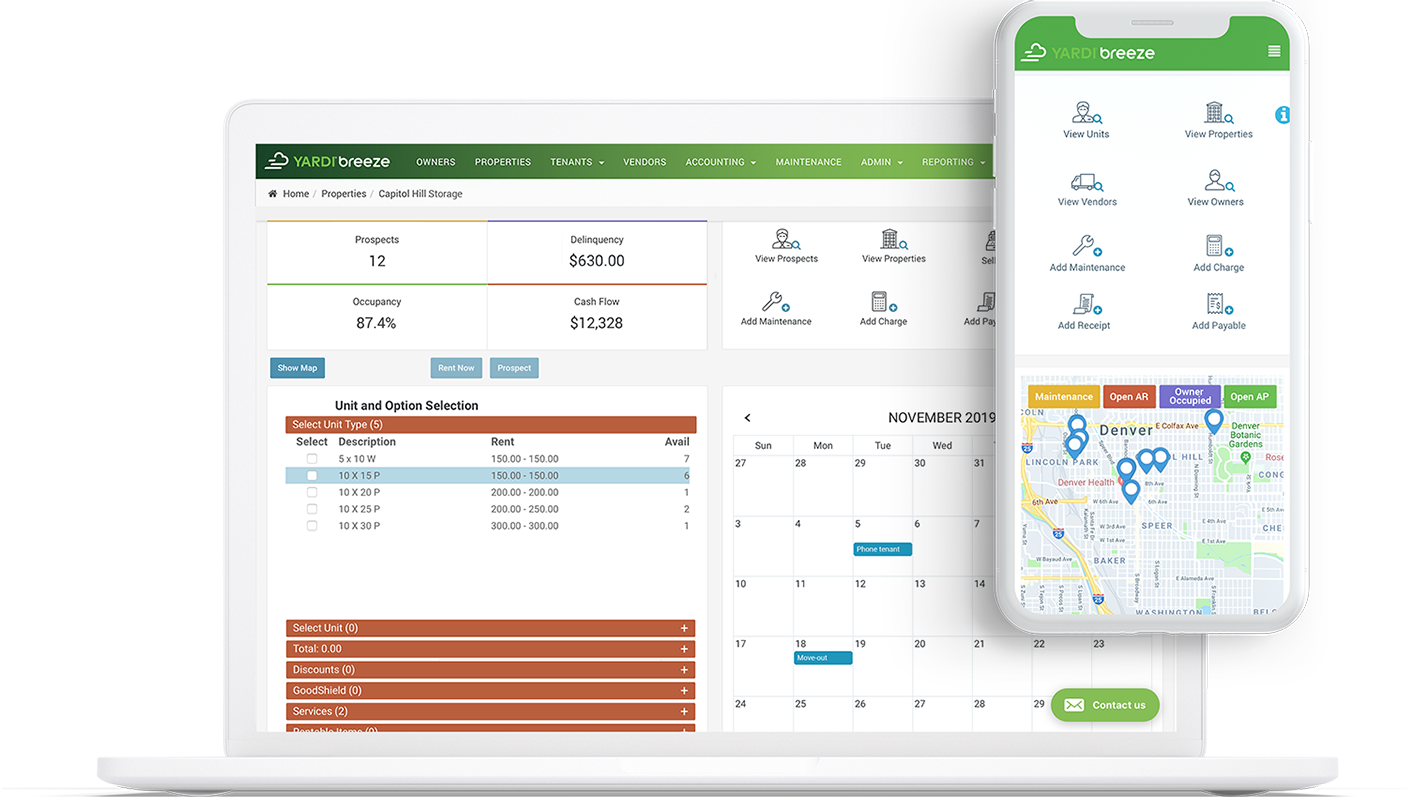Select the 10 X 15 P unit checkbox

pyautogui.click(x=312, y=476)
